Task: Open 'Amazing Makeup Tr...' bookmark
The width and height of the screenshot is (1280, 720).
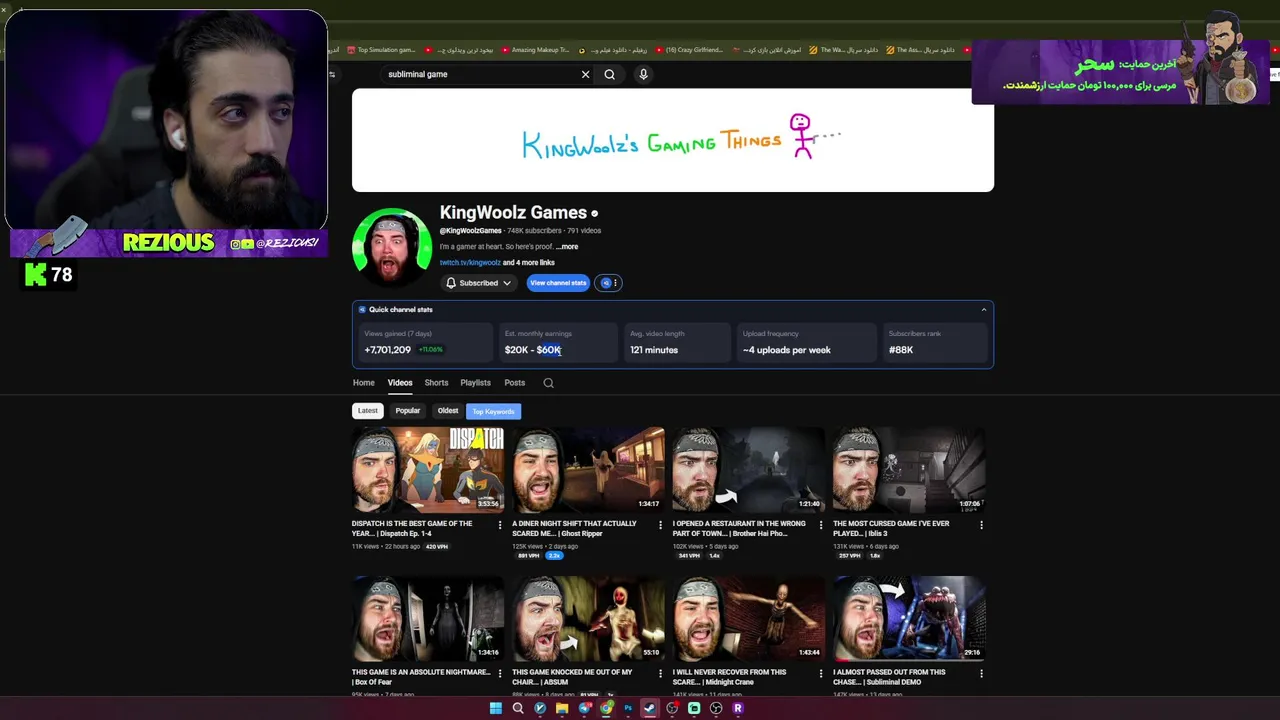Action: coord(535,50)
